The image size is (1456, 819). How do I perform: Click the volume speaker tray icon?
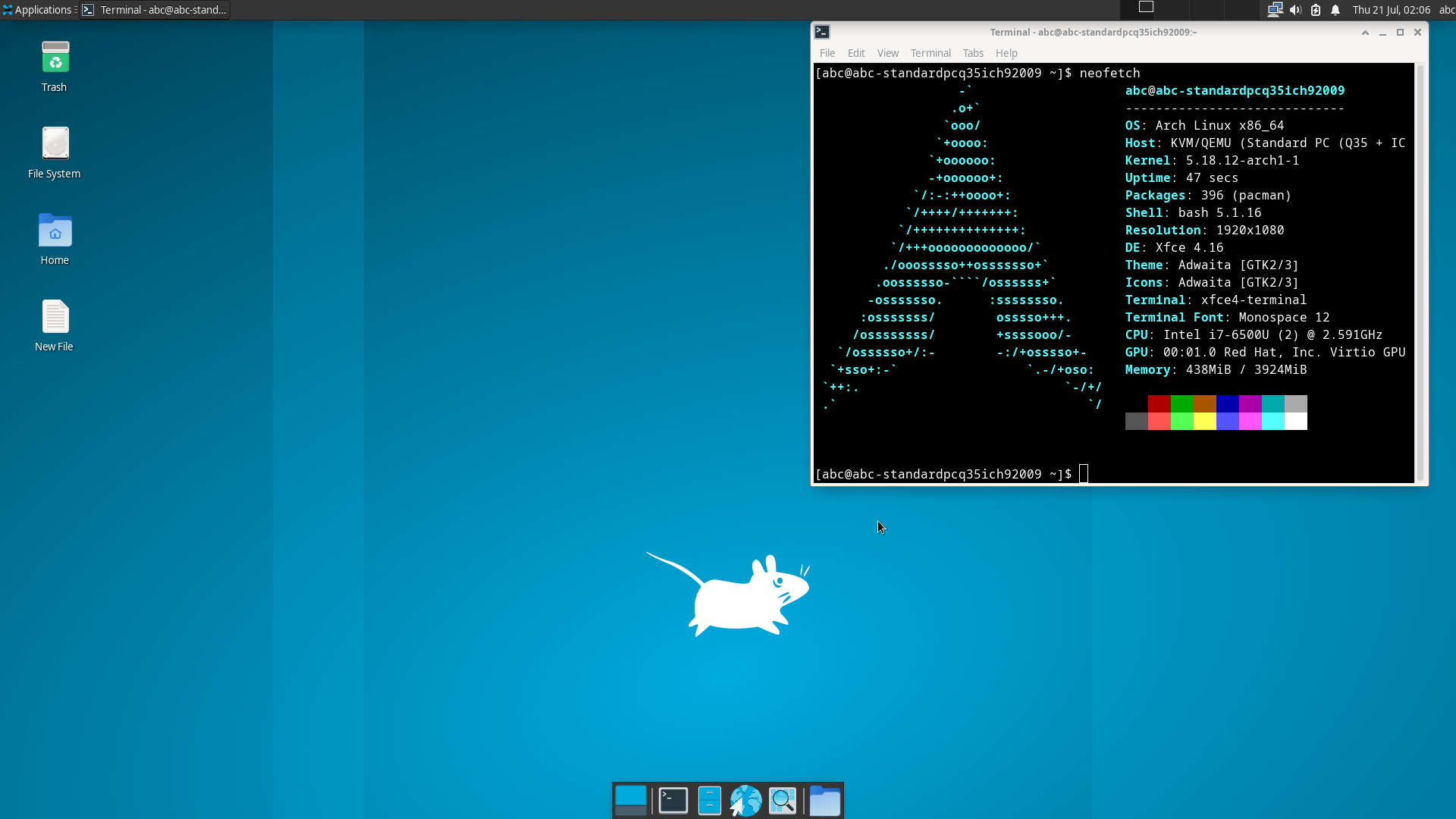tap(1295, 10)
